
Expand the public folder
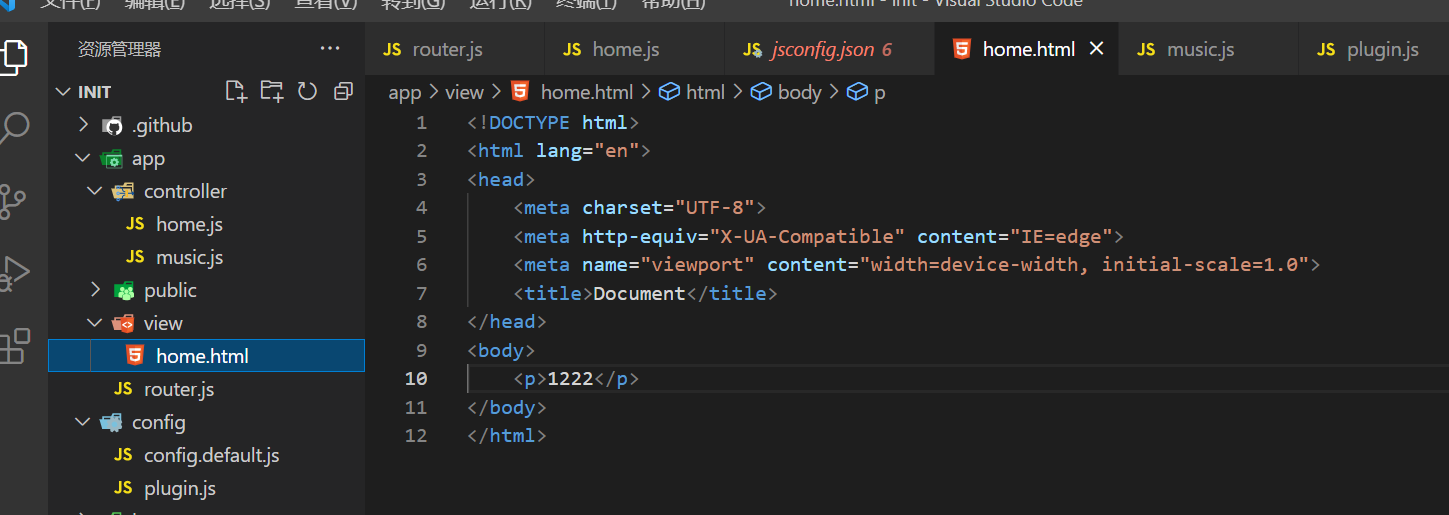coord(96,290)
